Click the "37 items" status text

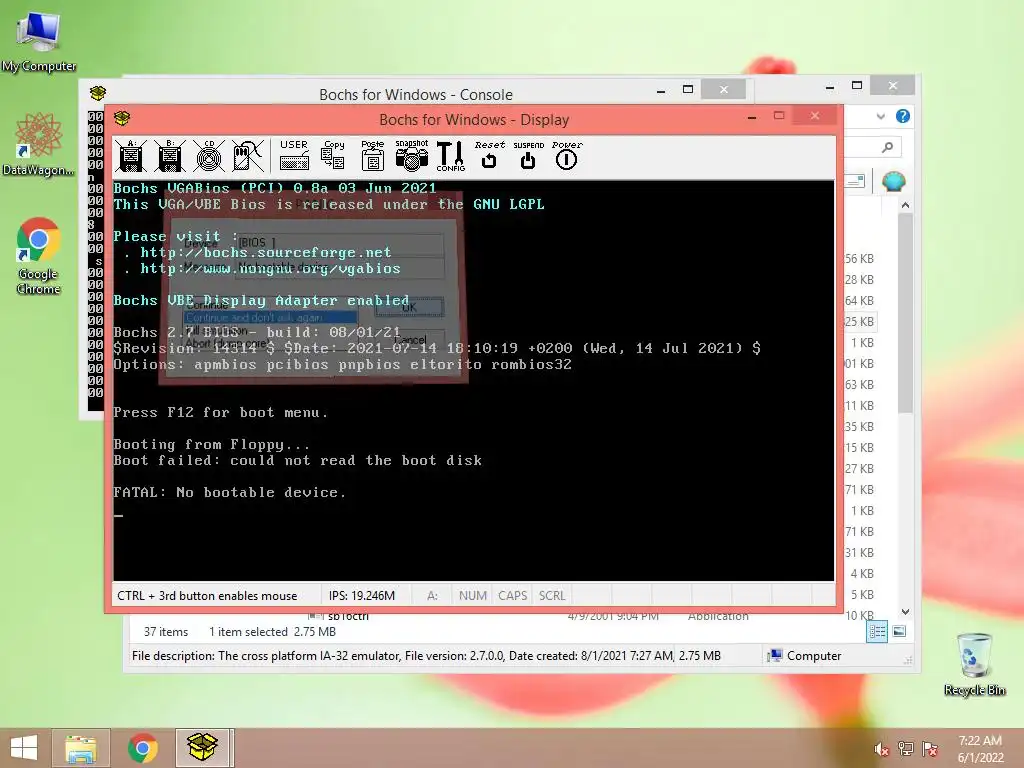pos(166,632)
